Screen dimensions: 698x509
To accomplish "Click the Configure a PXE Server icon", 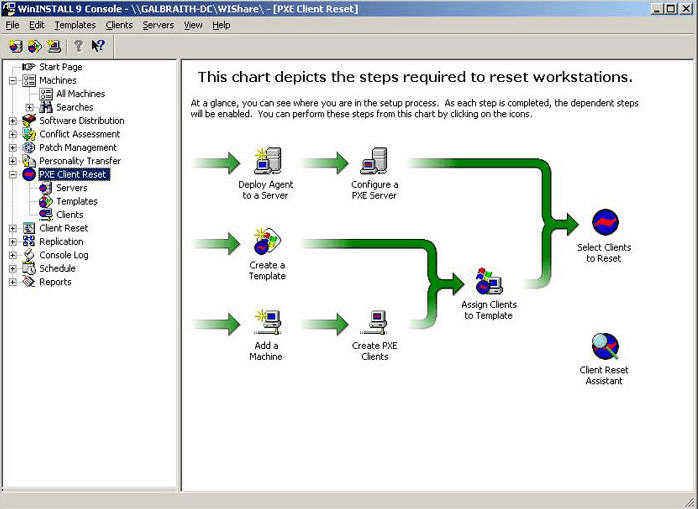I will point(373,160).
